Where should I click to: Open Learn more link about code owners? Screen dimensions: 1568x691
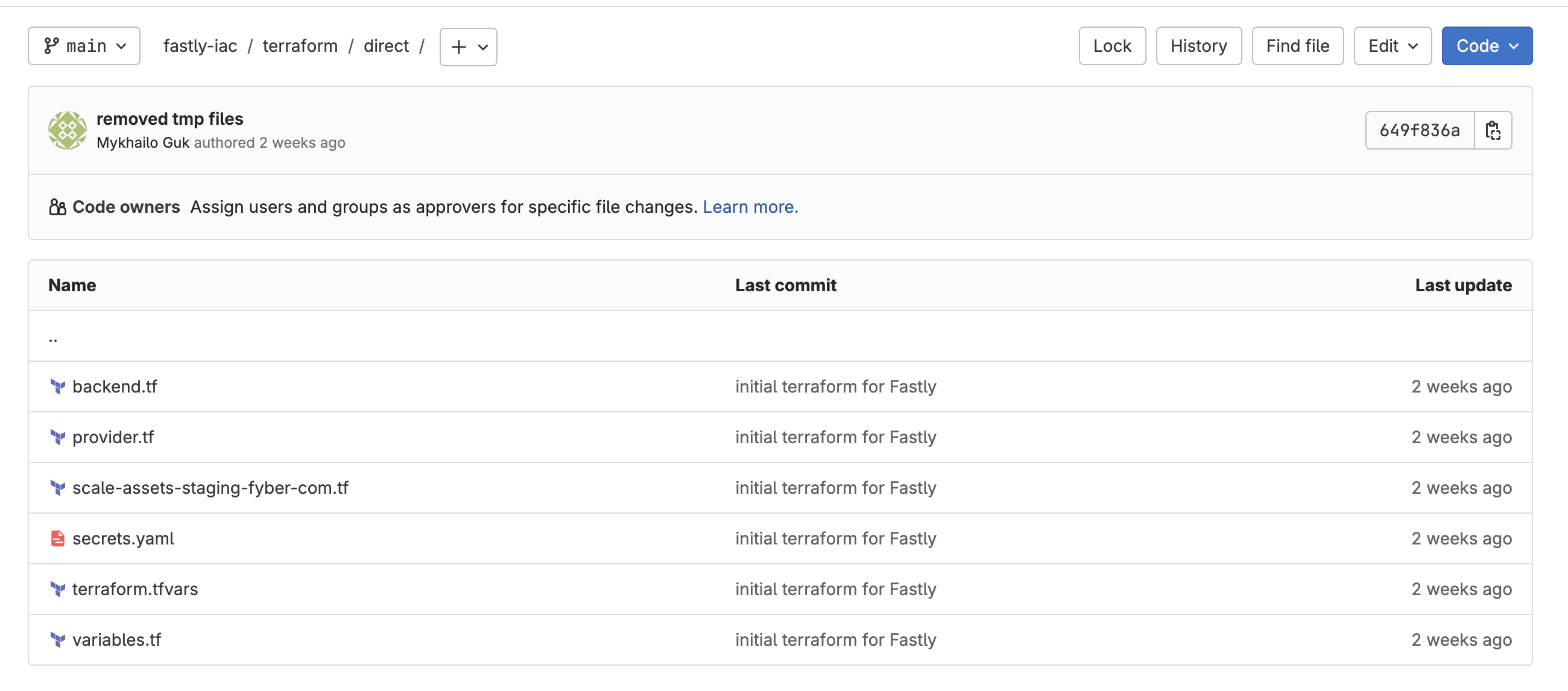pos(750,207)
